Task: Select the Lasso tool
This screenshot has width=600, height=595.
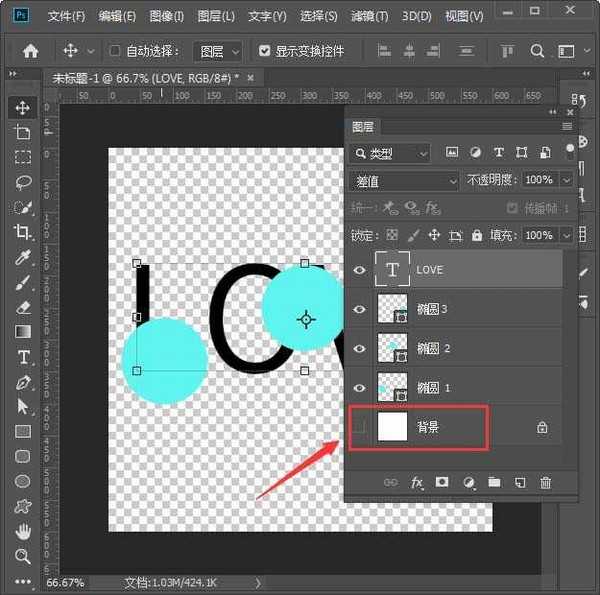Action: [x=22, y=182]
